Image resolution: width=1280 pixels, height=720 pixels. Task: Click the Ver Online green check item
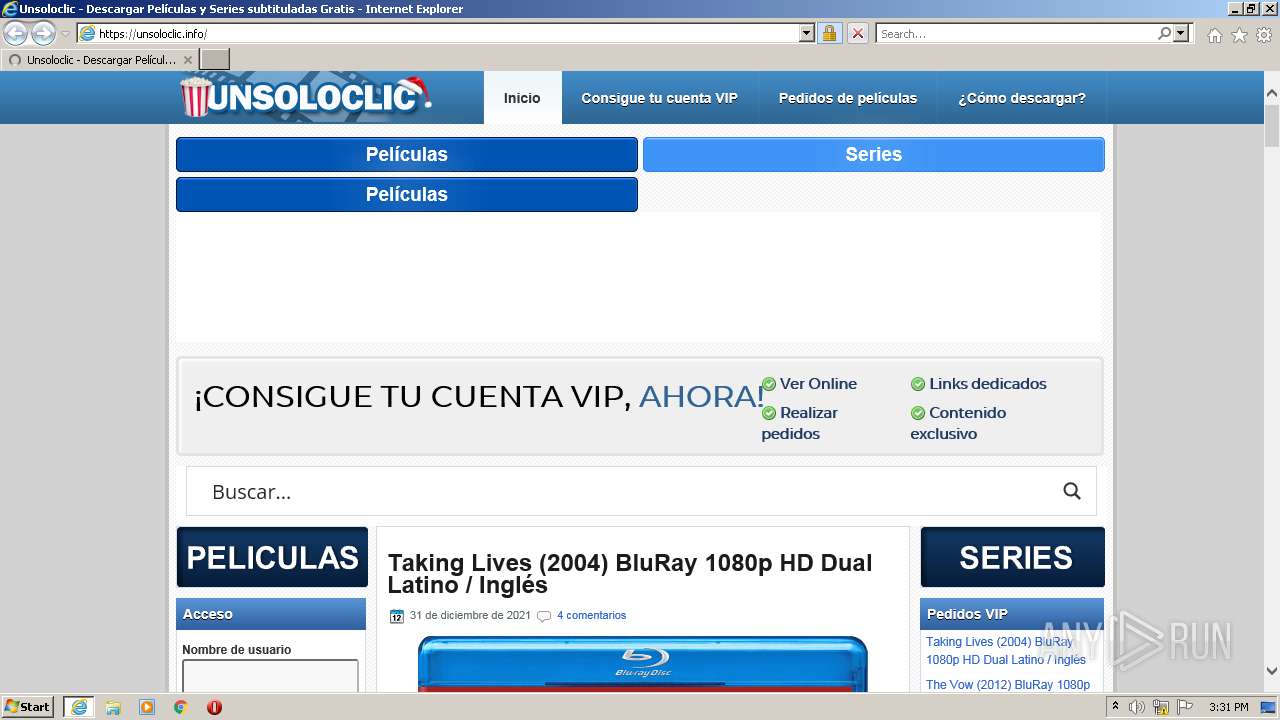coord(809,384)
